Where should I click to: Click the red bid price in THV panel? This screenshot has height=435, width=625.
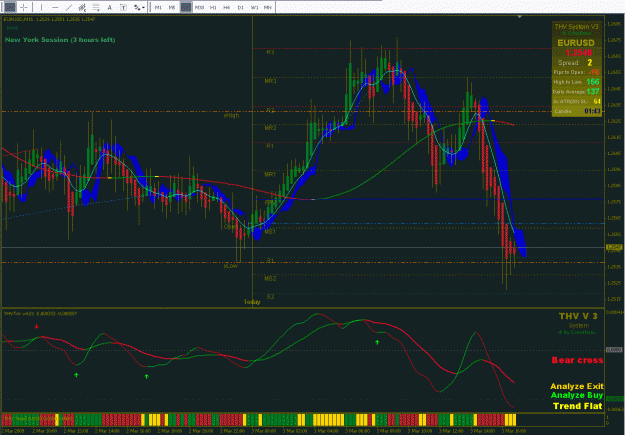578,53
